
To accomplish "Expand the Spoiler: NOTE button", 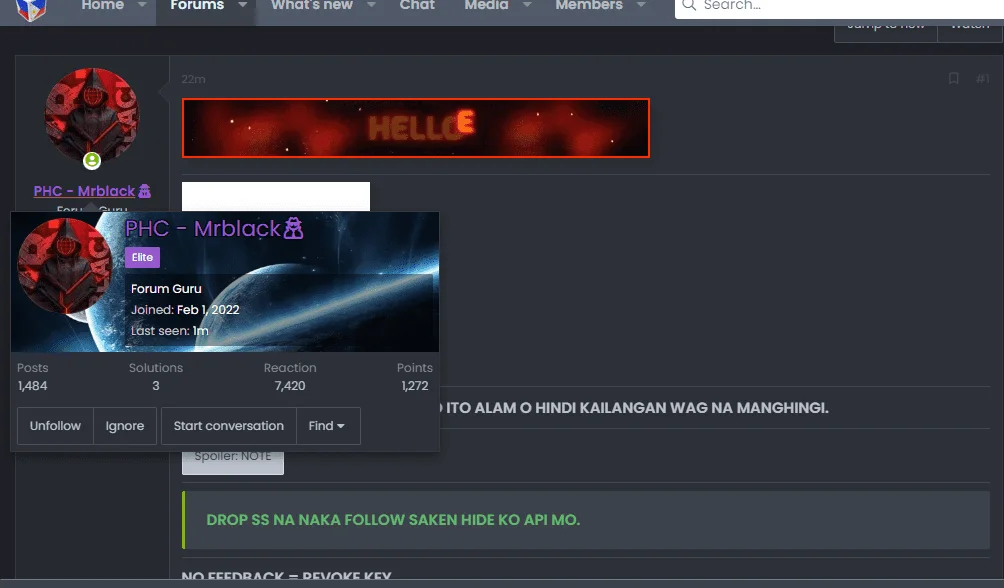I will pyautogui.click(x=232, y=461).
